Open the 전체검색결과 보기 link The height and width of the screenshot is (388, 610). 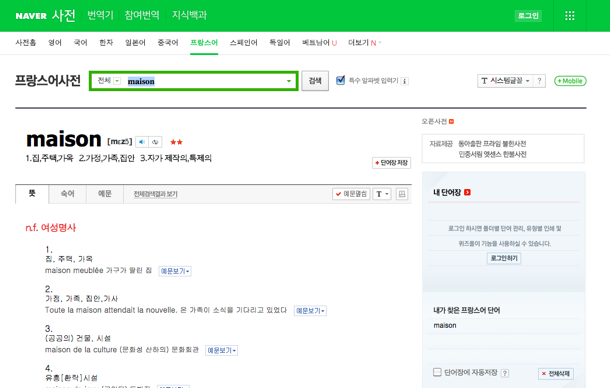pyautogui.click(x=156, y=194)
